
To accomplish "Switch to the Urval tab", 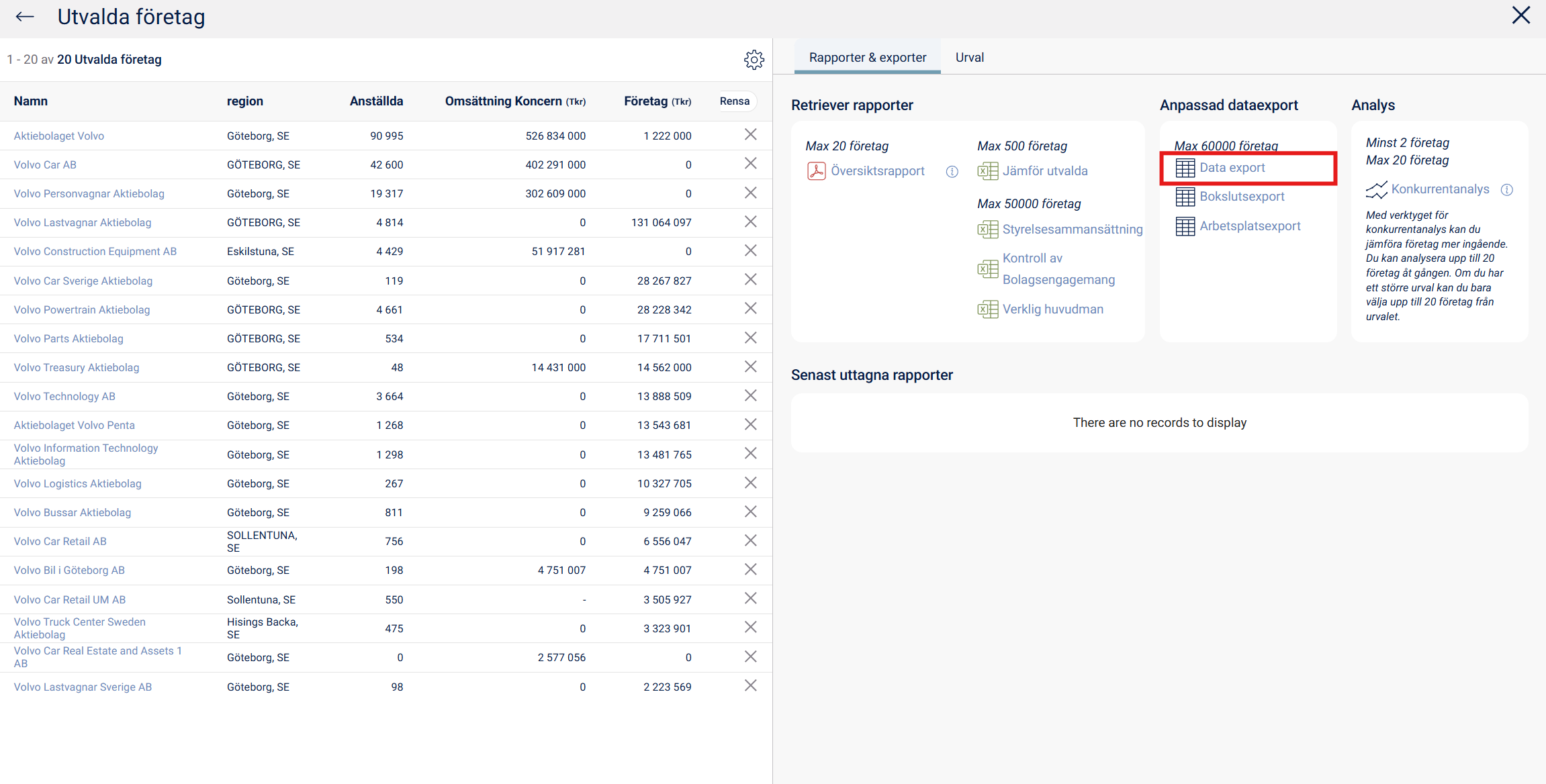I will 969,58.
